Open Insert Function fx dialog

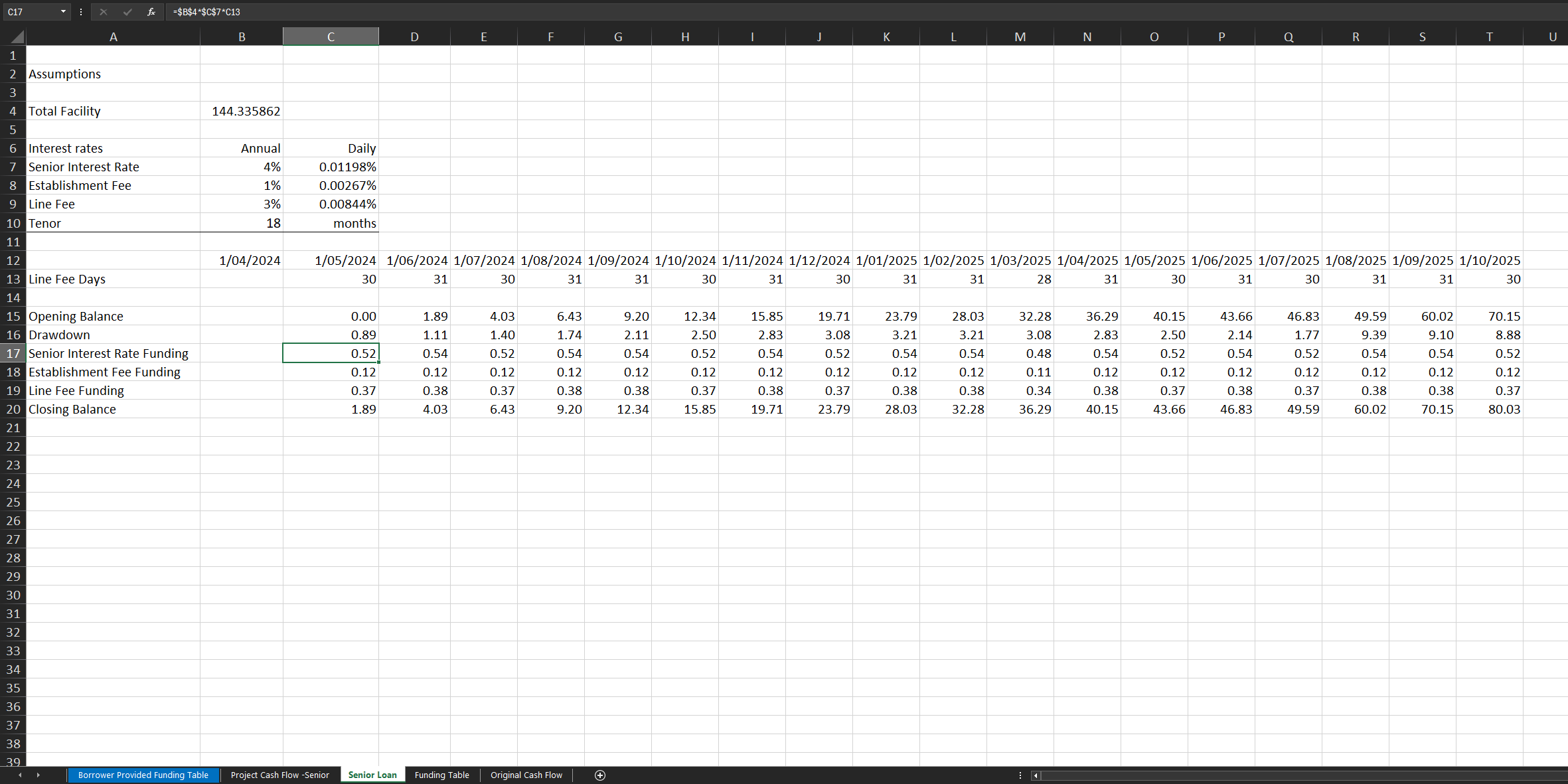pos(151,12)
